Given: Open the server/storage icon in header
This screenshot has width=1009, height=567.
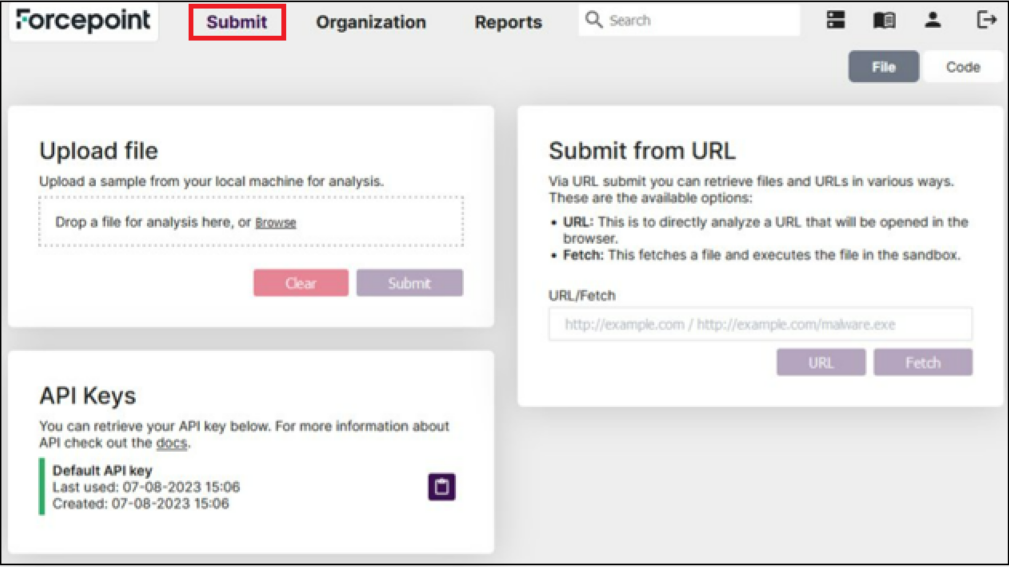Looking at the screenshot, I should (836, 20).
